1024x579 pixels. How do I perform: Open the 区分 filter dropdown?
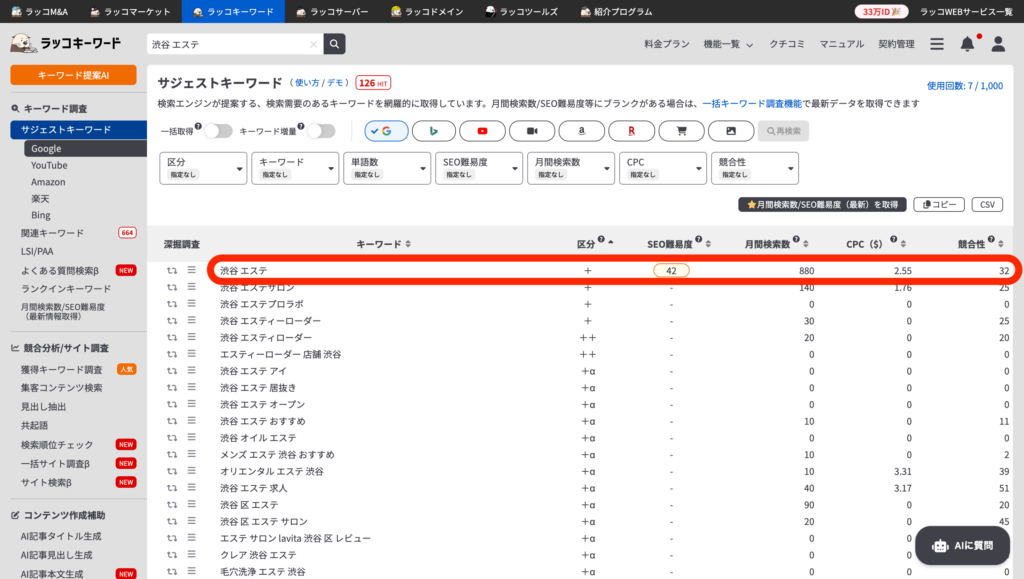pos(203,168)
